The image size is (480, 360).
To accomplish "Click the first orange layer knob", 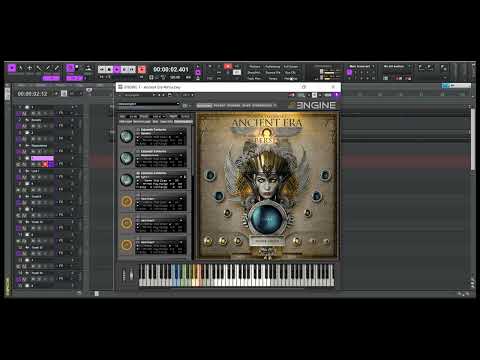I will pyautogui.click(x=126, y=202).
